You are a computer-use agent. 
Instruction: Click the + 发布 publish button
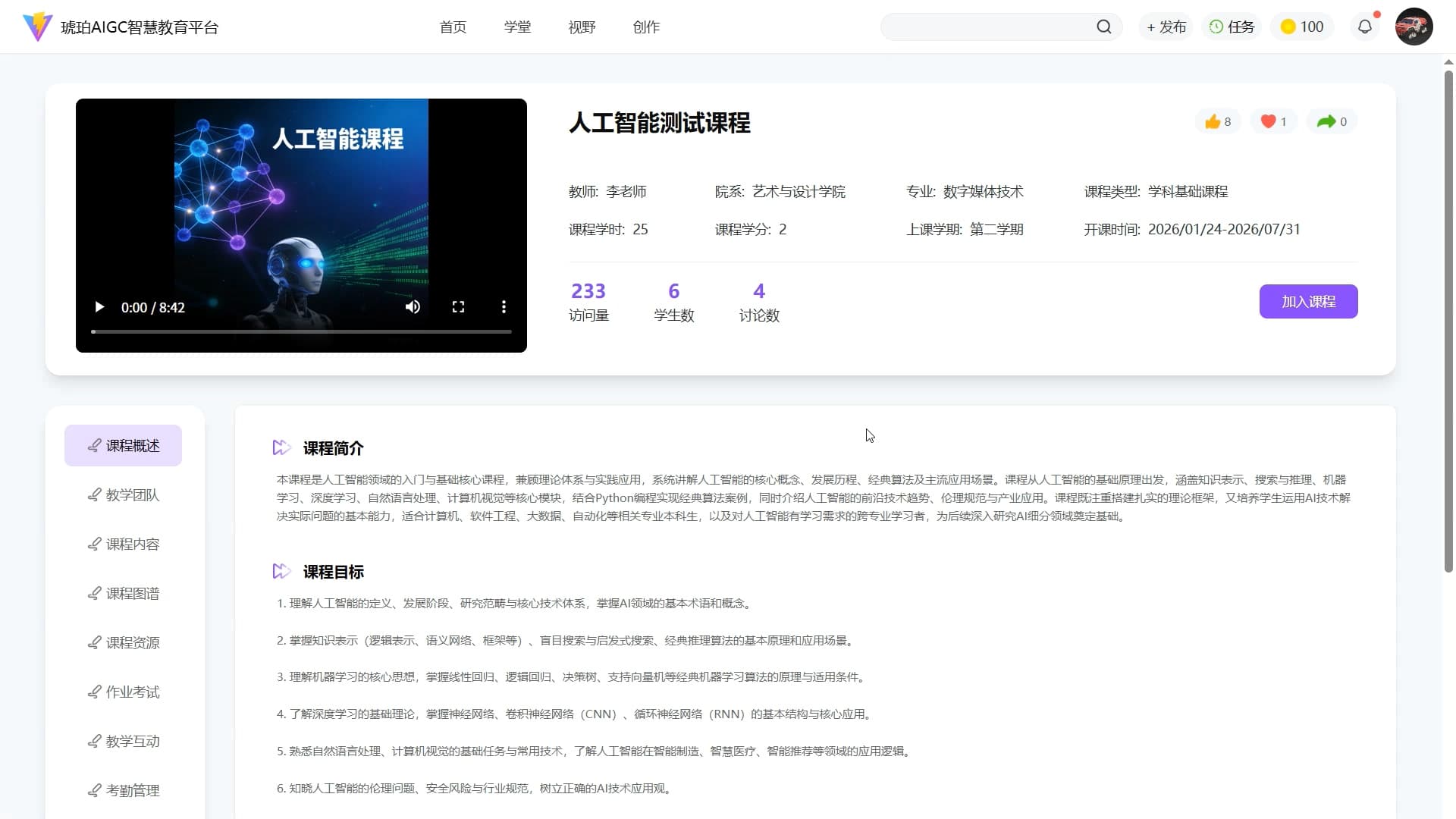[x=1166, y=27]
